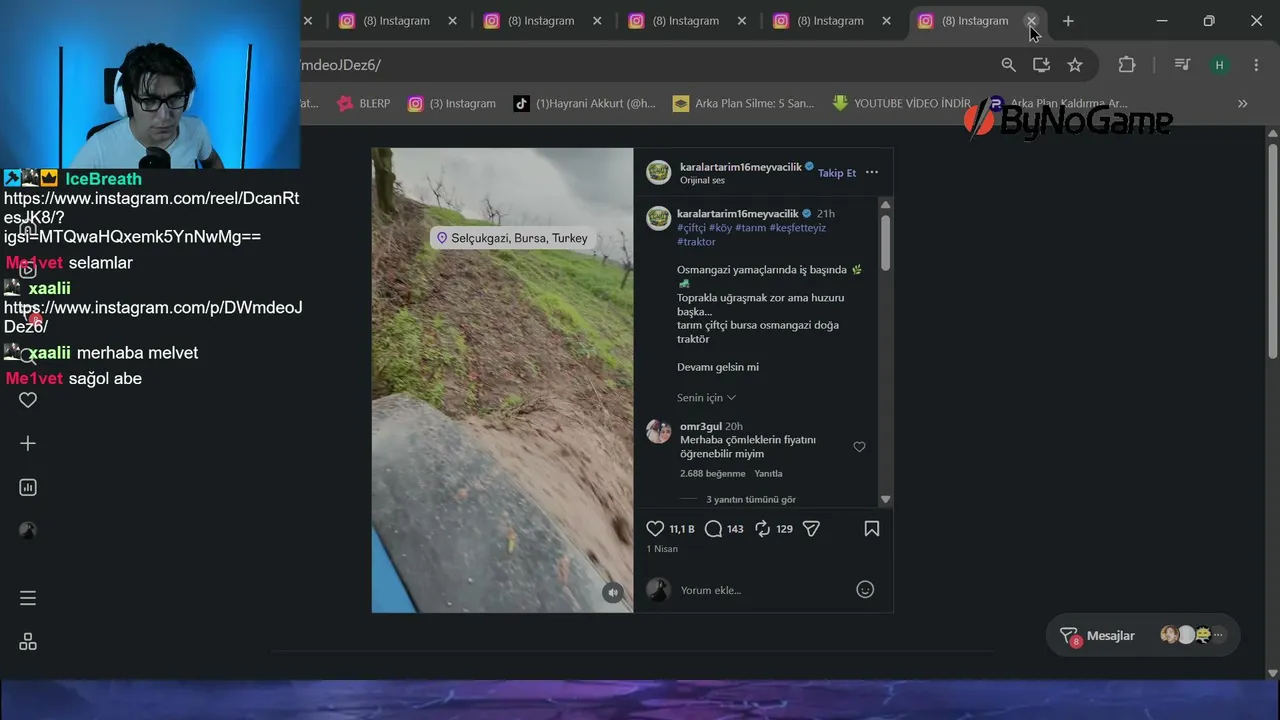Open the #çiftçi hashtag

pyautogui.click(x=691, y=228)
